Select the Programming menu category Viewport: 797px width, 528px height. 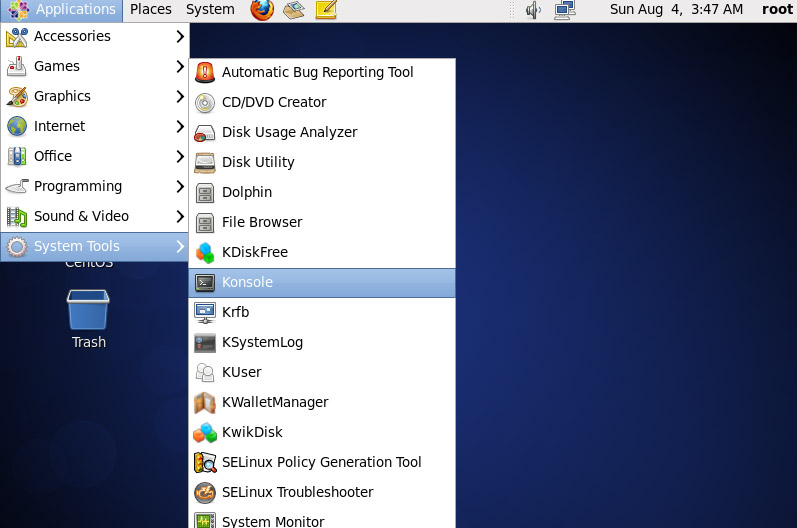coord(95,187)
